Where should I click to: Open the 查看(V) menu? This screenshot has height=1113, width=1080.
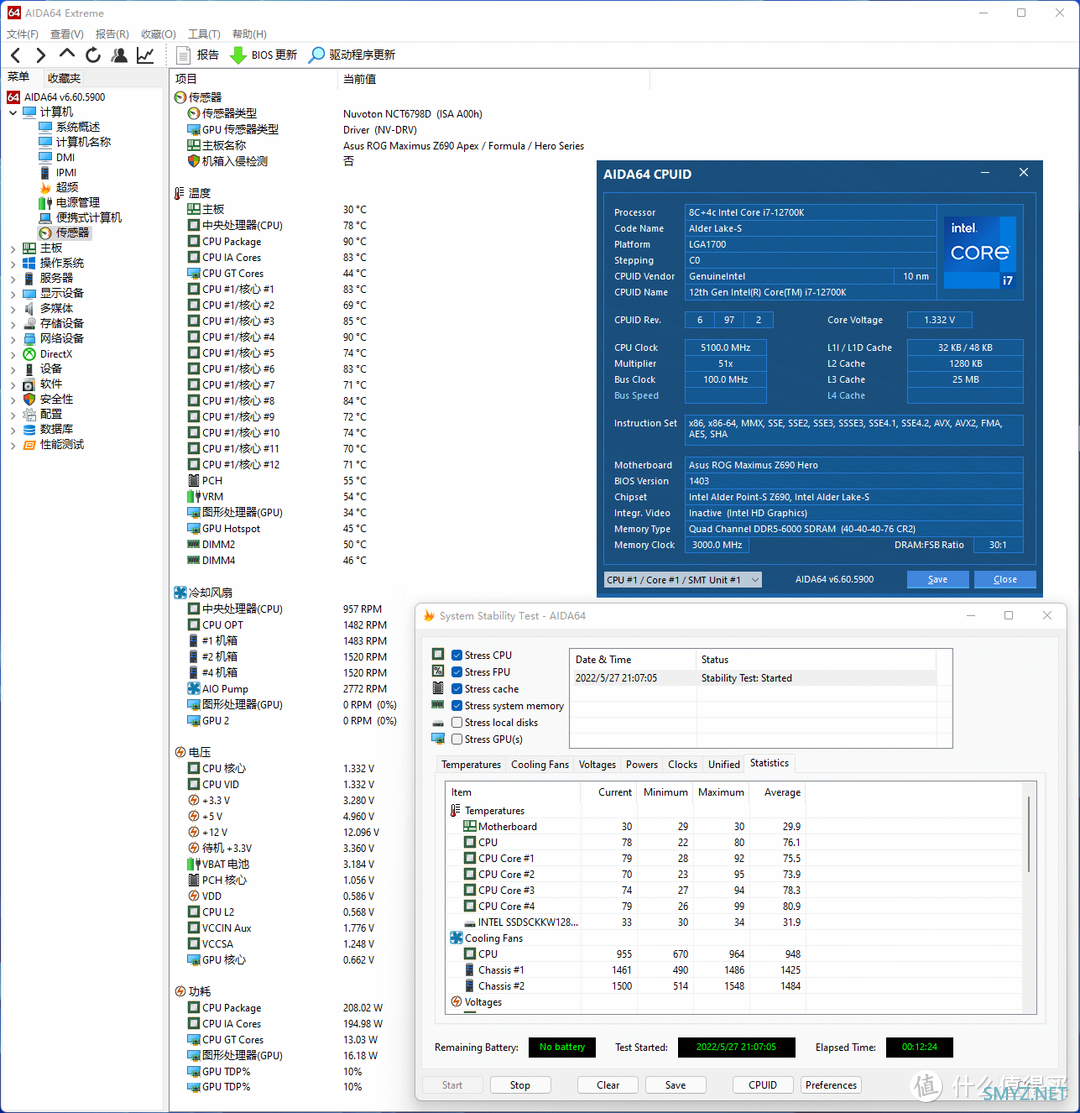67,34
